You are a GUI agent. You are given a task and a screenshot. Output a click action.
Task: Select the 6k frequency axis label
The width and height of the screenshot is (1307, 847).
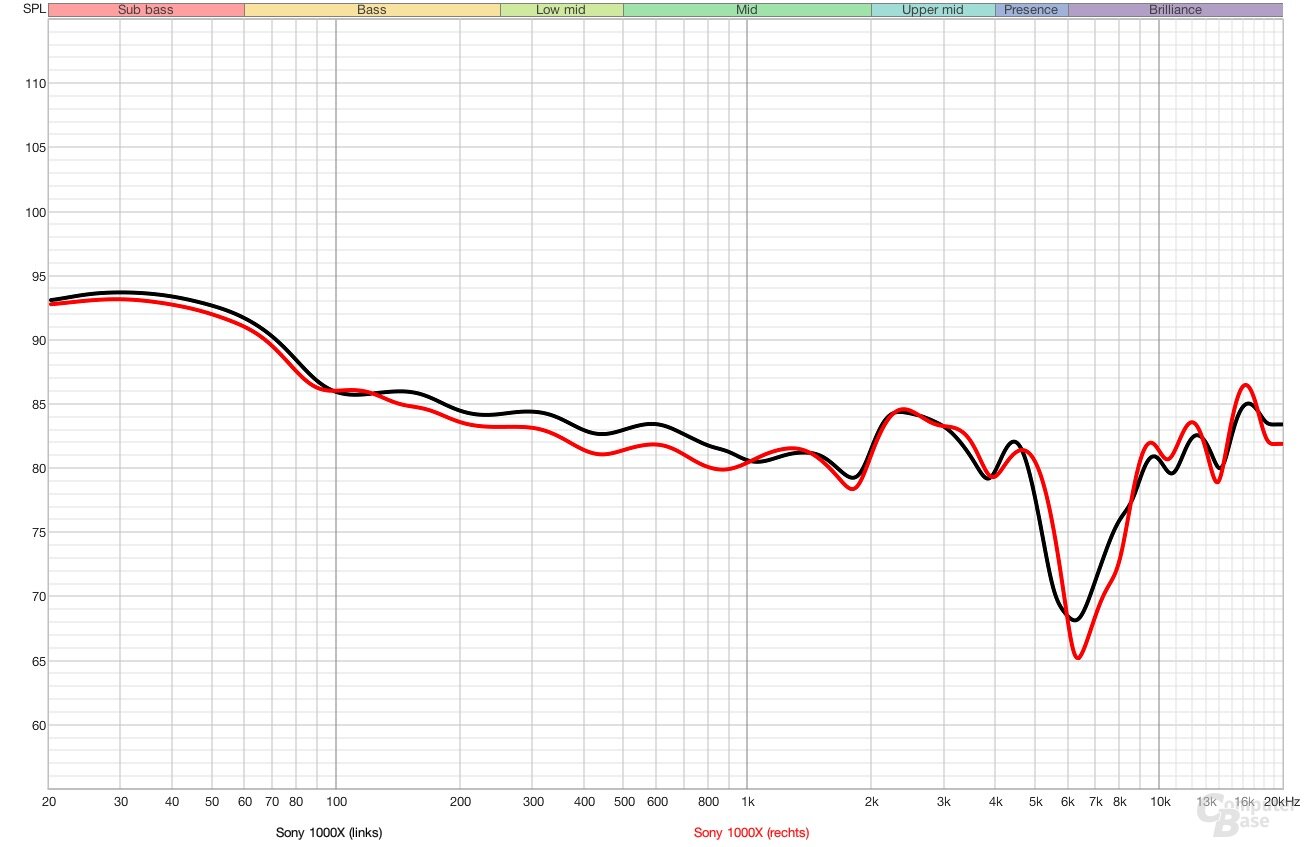tap(1067, 802)
